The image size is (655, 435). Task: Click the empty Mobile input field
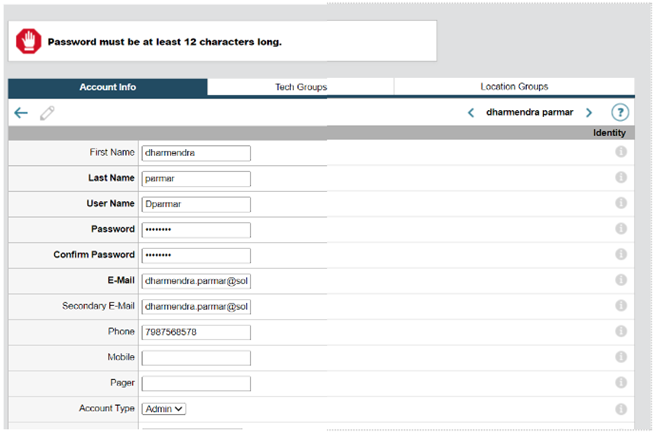pos(196,358)
